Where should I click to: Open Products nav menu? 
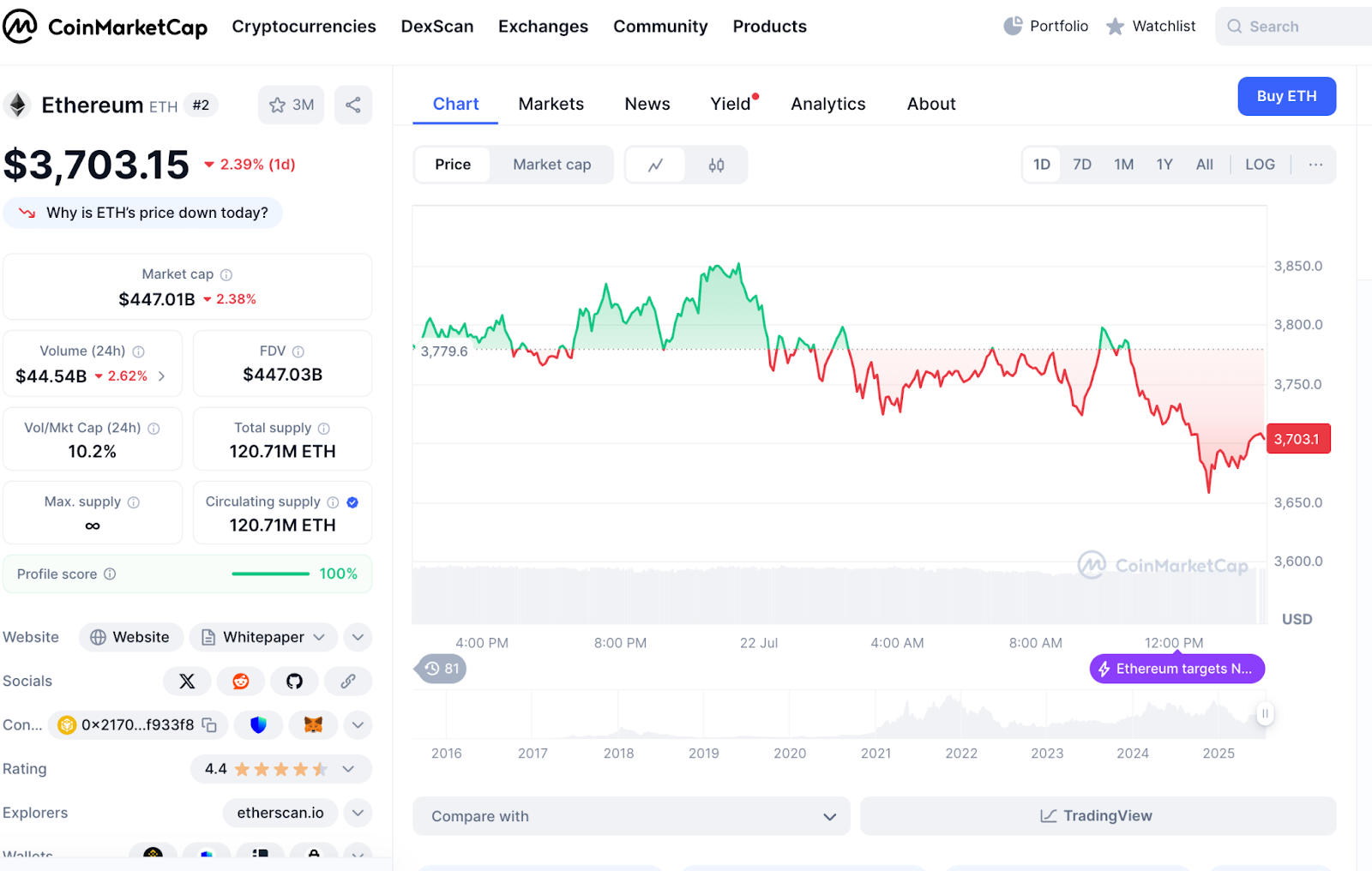pos(770,27)
